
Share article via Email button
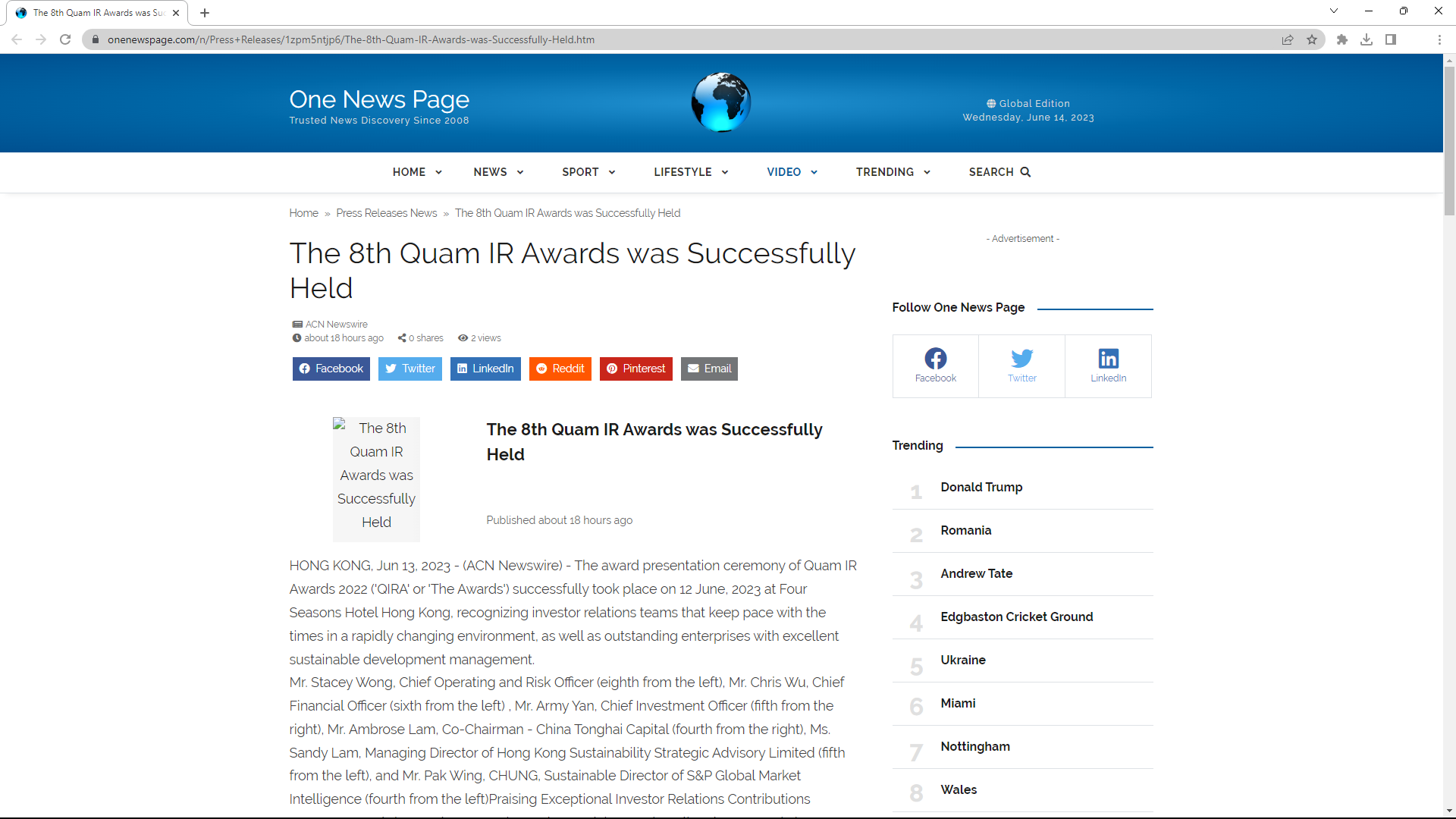pos(709,369)
